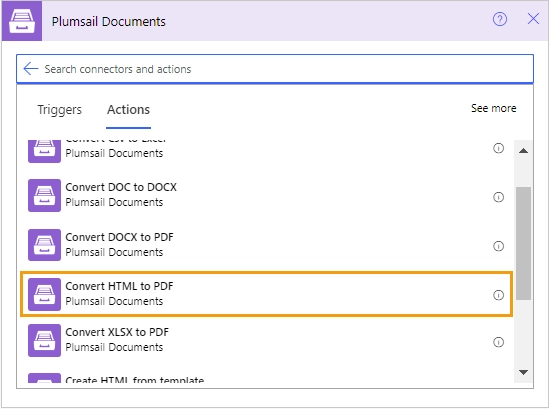The height and width of the screenshot is (409, 549).
Task: Focus the Search connectors and actions field
Action: [275, 69]
